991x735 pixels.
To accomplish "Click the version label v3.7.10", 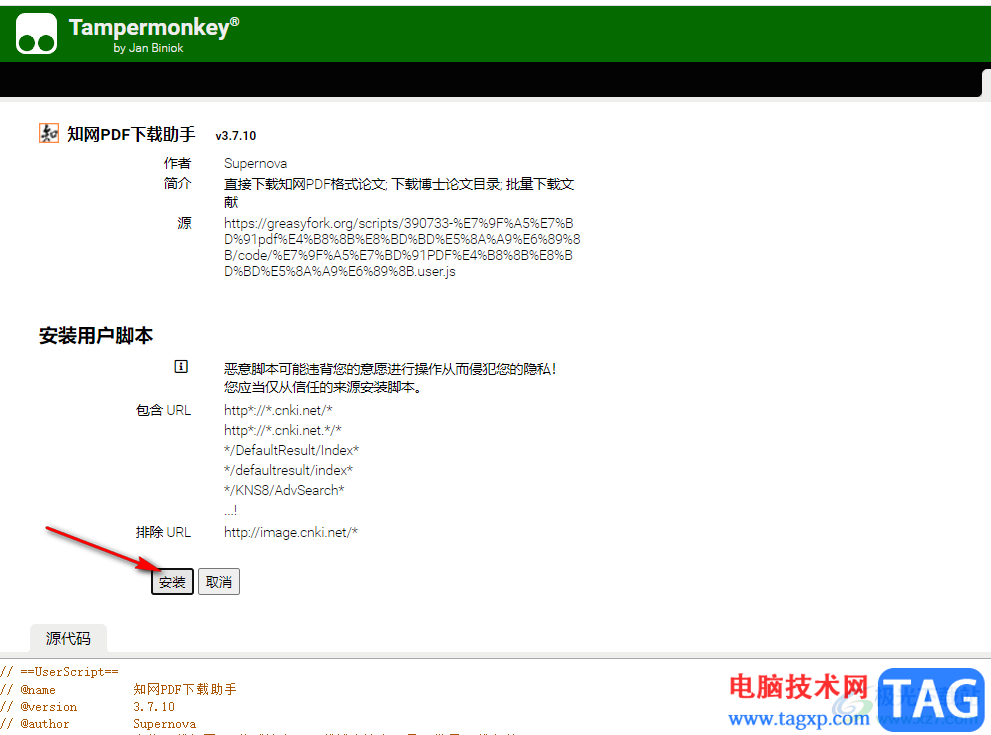I will pyautogui.click(x=236, y=135).
